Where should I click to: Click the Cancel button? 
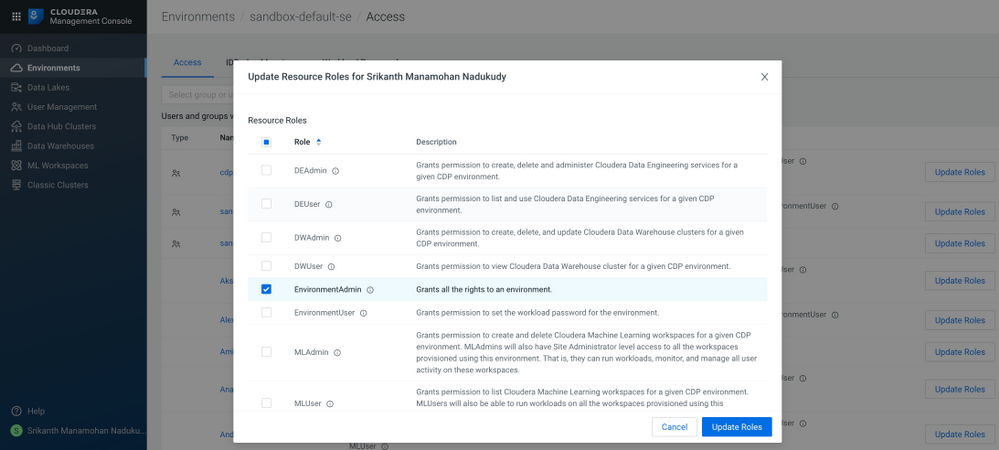pos(674,427)
